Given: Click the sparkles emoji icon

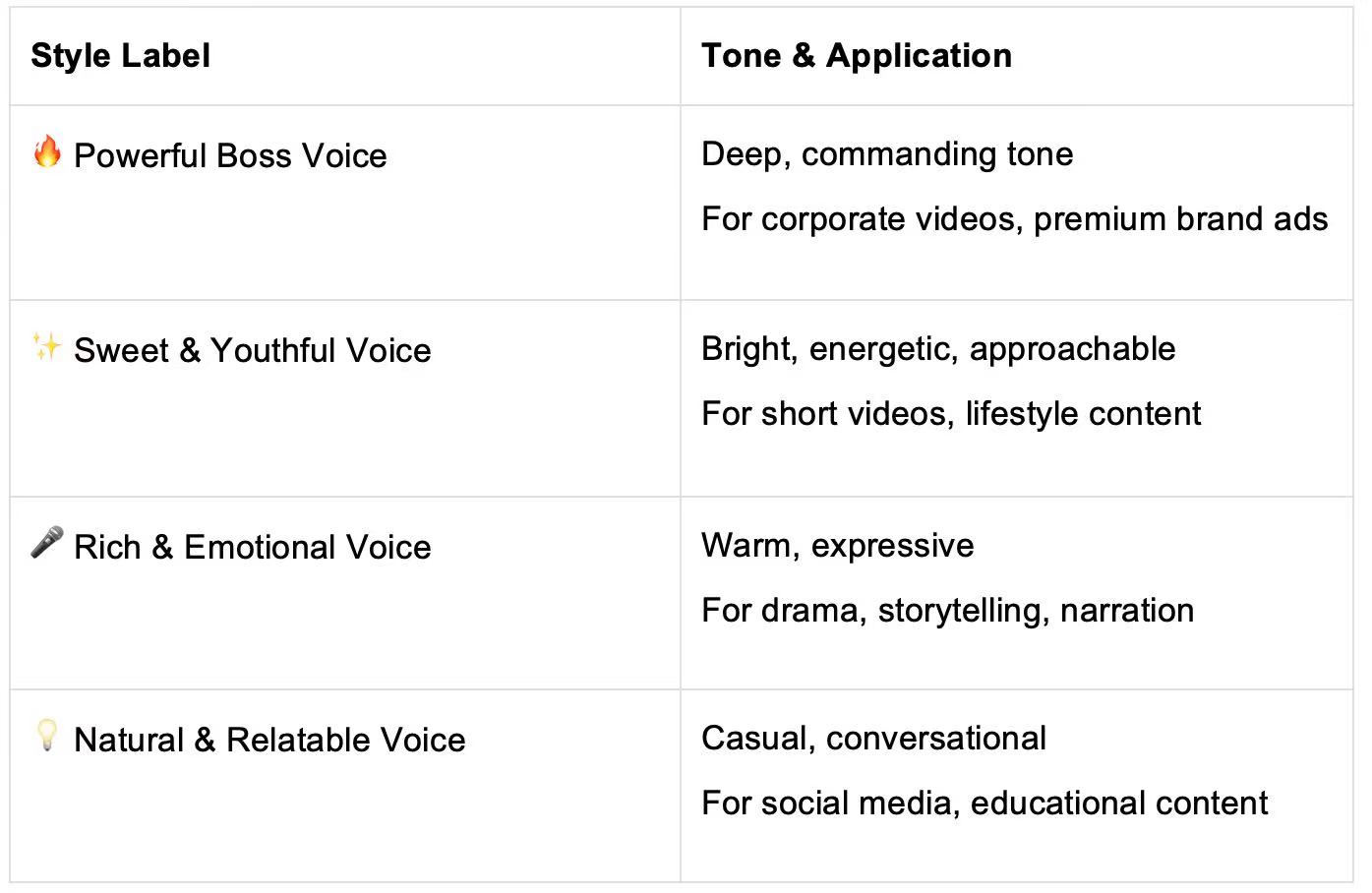Looking at the screenshot, I should [x=46, y=346].
